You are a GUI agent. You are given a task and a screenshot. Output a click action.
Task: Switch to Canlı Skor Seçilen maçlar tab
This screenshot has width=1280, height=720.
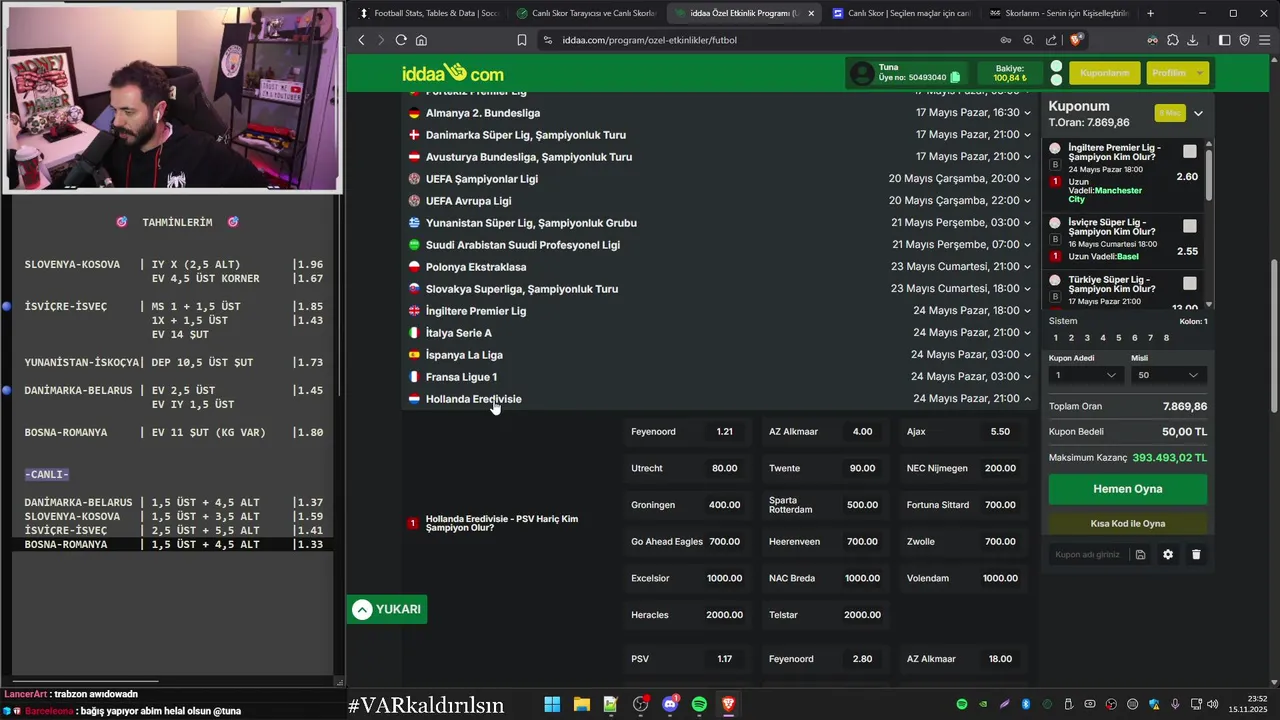(902, 13)
